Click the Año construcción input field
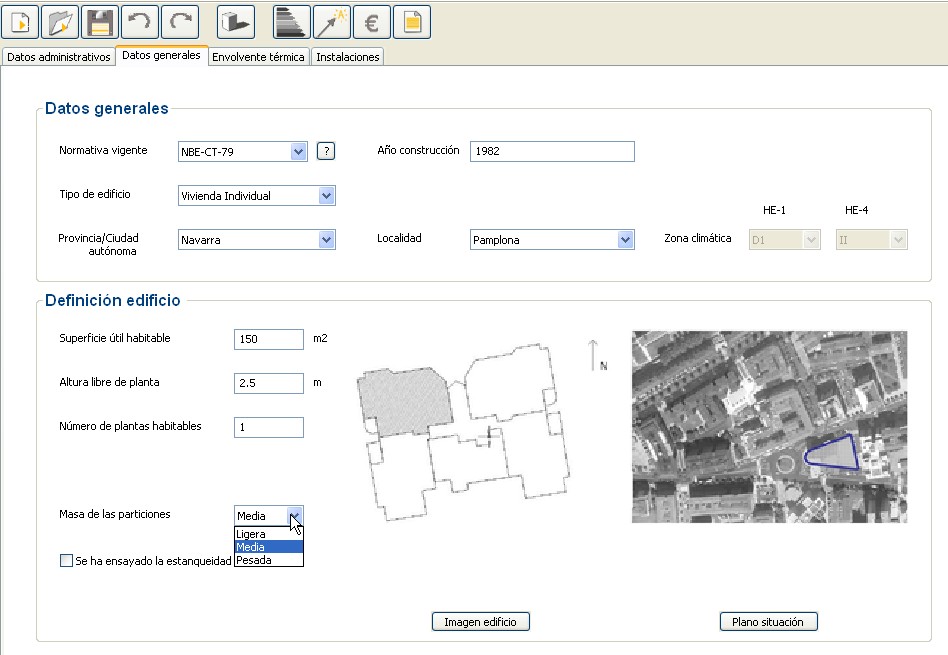 click(552, 151)
